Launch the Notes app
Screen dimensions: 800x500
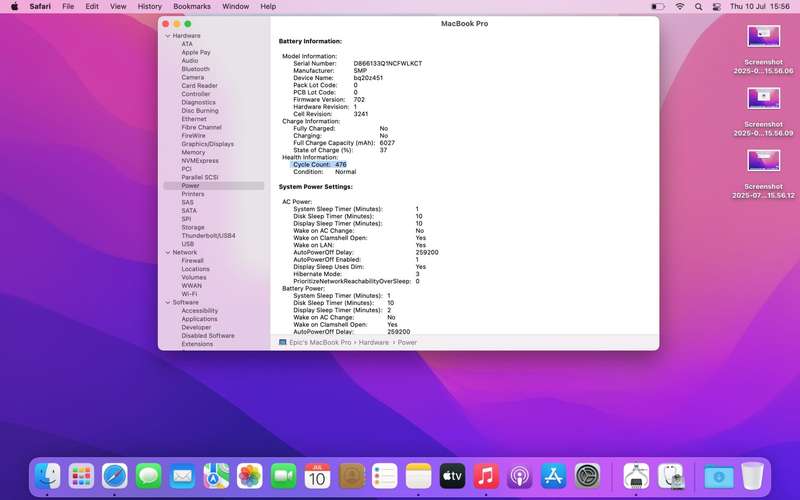tap(418, 476)
